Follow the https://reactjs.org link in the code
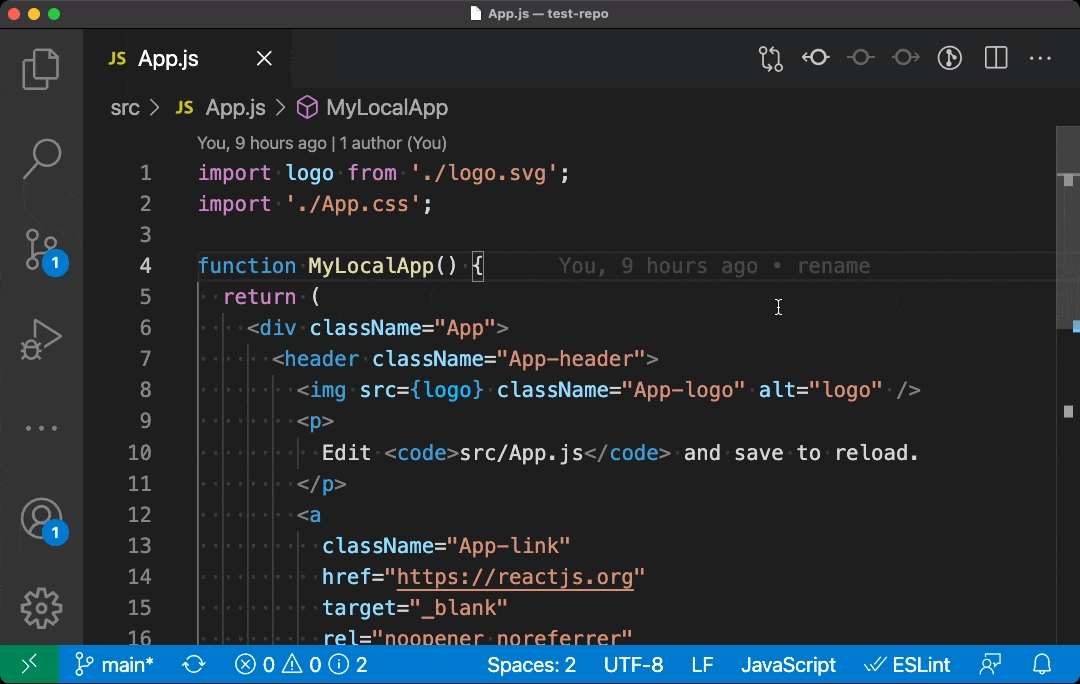The image size is (1080, 684). coord(516,577)
